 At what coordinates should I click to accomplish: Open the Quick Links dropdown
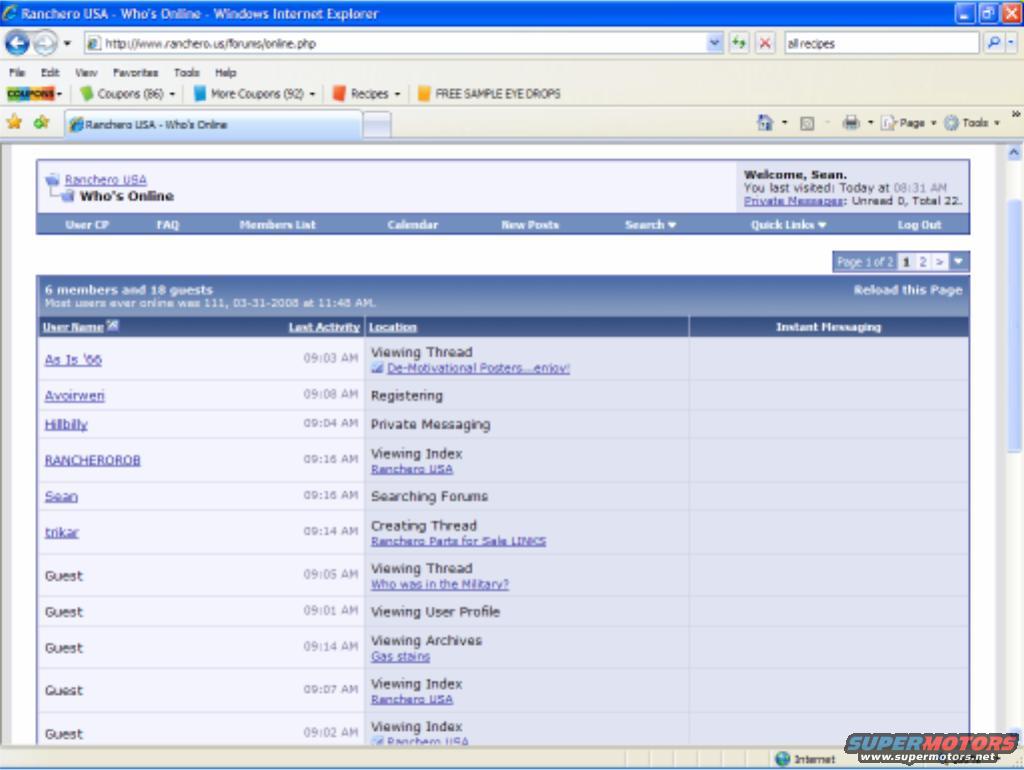[788, 225]
